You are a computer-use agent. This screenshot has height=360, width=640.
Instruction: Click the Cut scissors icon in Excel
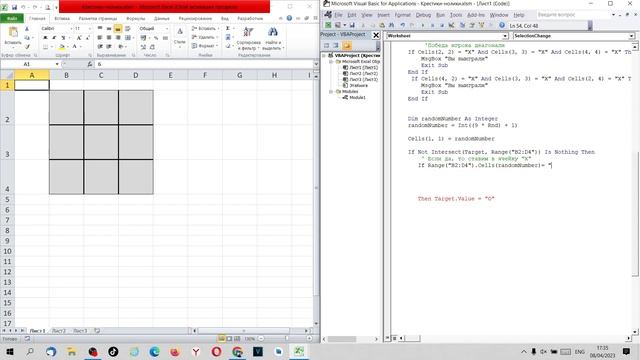pos(27,29)
